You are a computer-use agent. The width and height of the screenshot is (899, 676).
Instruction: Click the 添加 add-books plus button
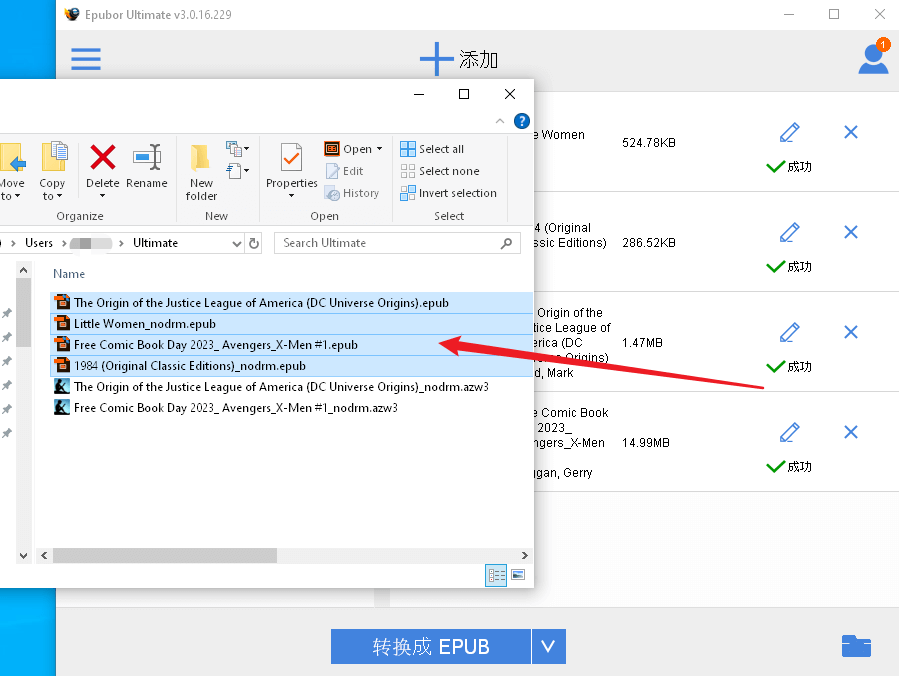click(x=459, y=59)
